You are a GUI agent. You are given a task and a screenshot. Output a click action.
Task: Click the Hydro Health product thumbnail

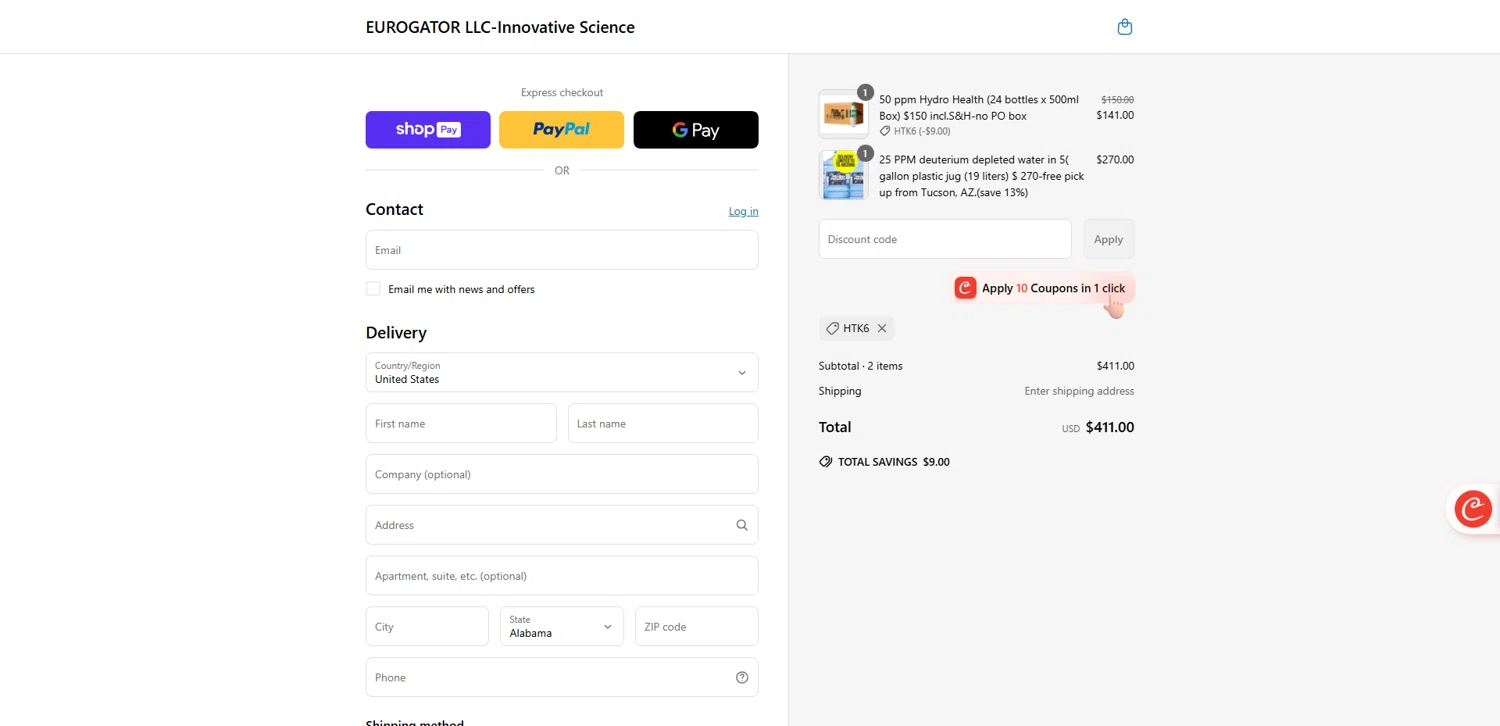point(843,114)
